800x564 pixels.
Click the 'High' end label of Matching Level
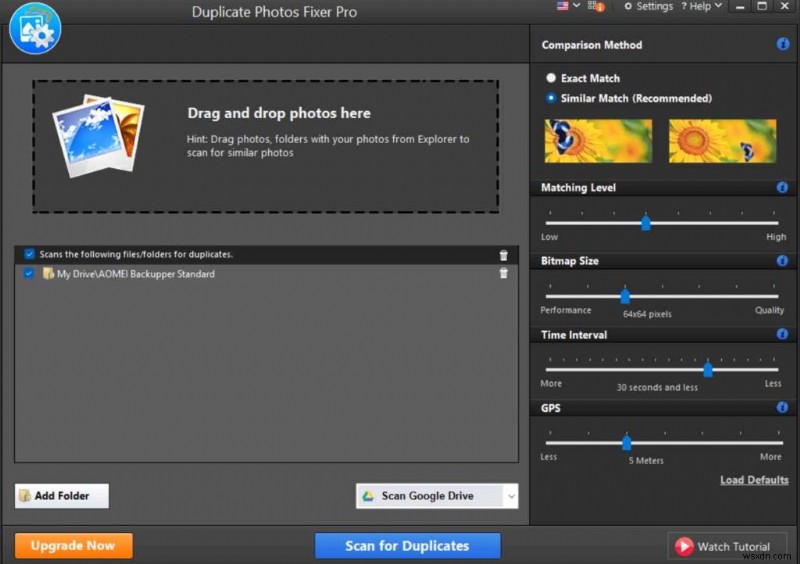pyautogui.click(x=776, y=237)
